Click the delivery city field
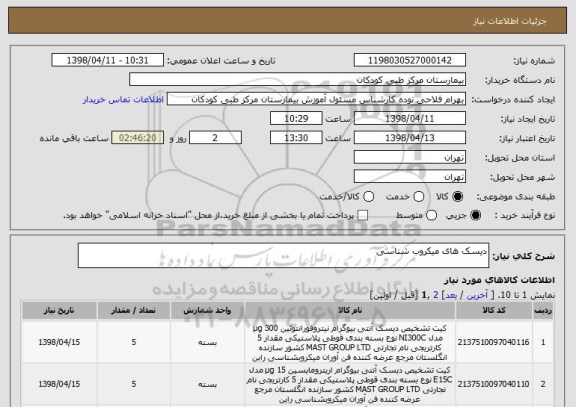The width and height of the screenshot is (576, 407). tap(410, 177)
